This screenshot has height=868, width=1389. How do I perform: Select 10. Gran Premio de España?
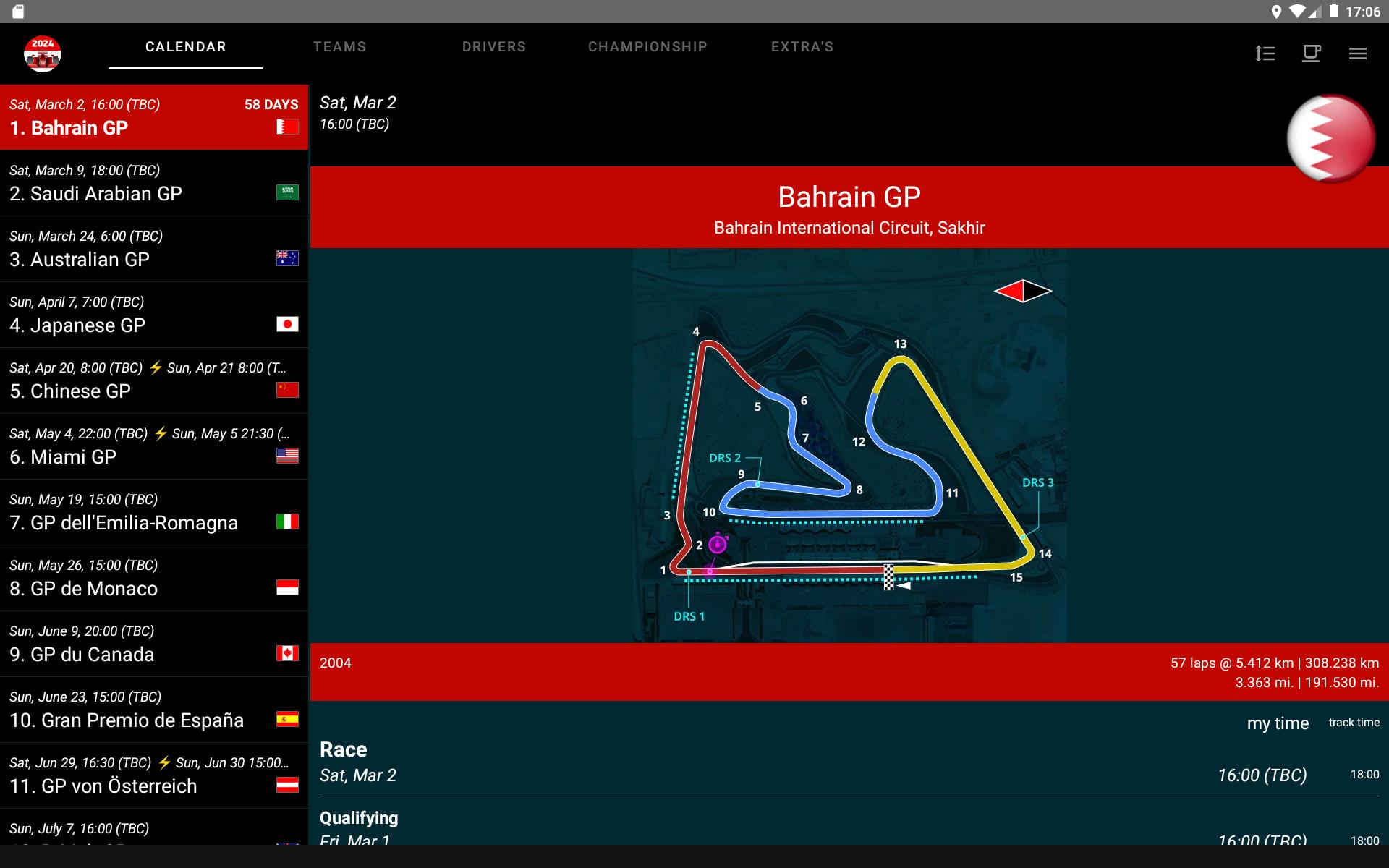(x=154, y=710)
